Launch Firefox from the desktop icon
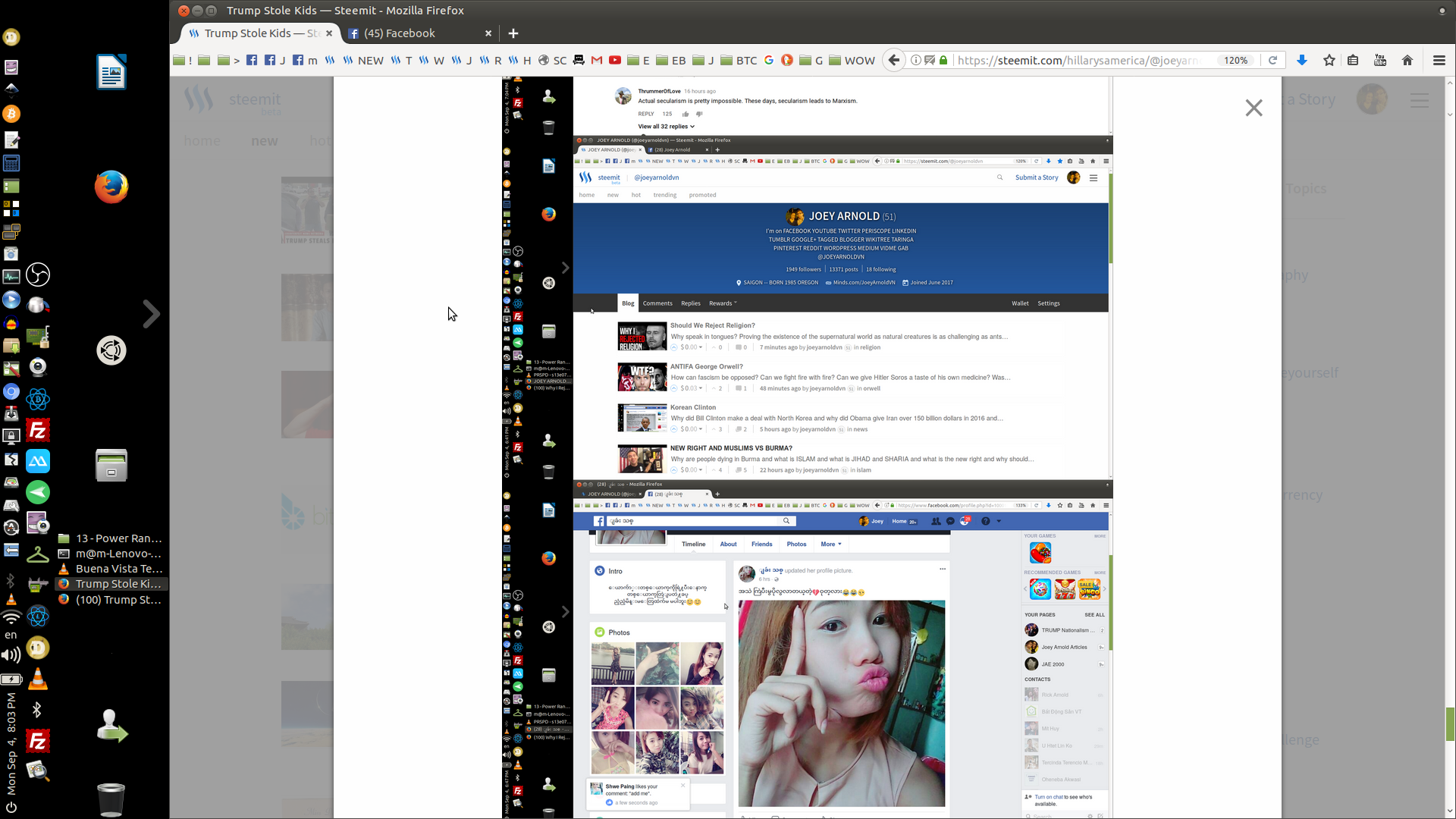 (111, 187)
